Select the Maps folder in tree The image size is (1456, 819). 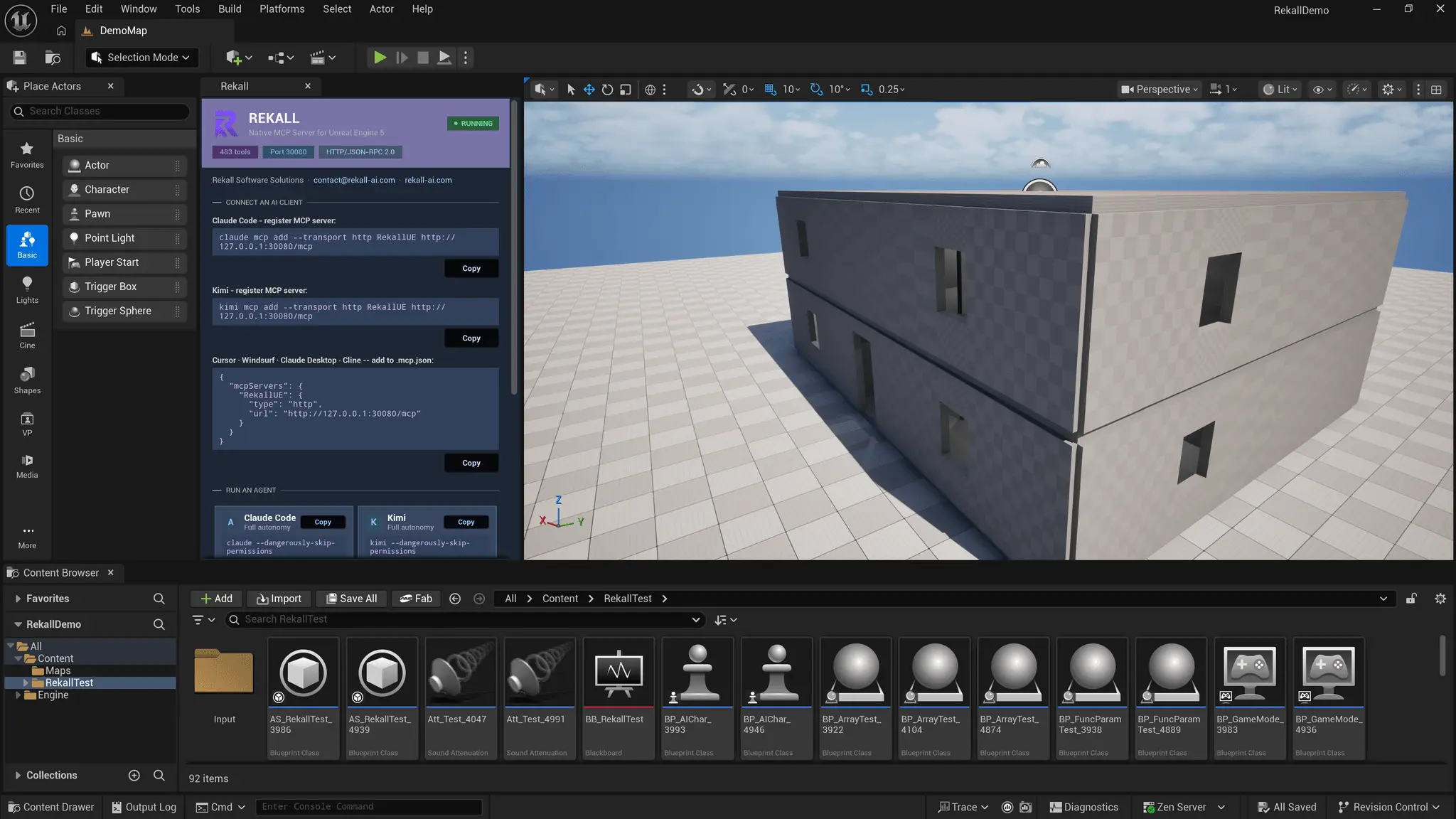coord(57,670)
